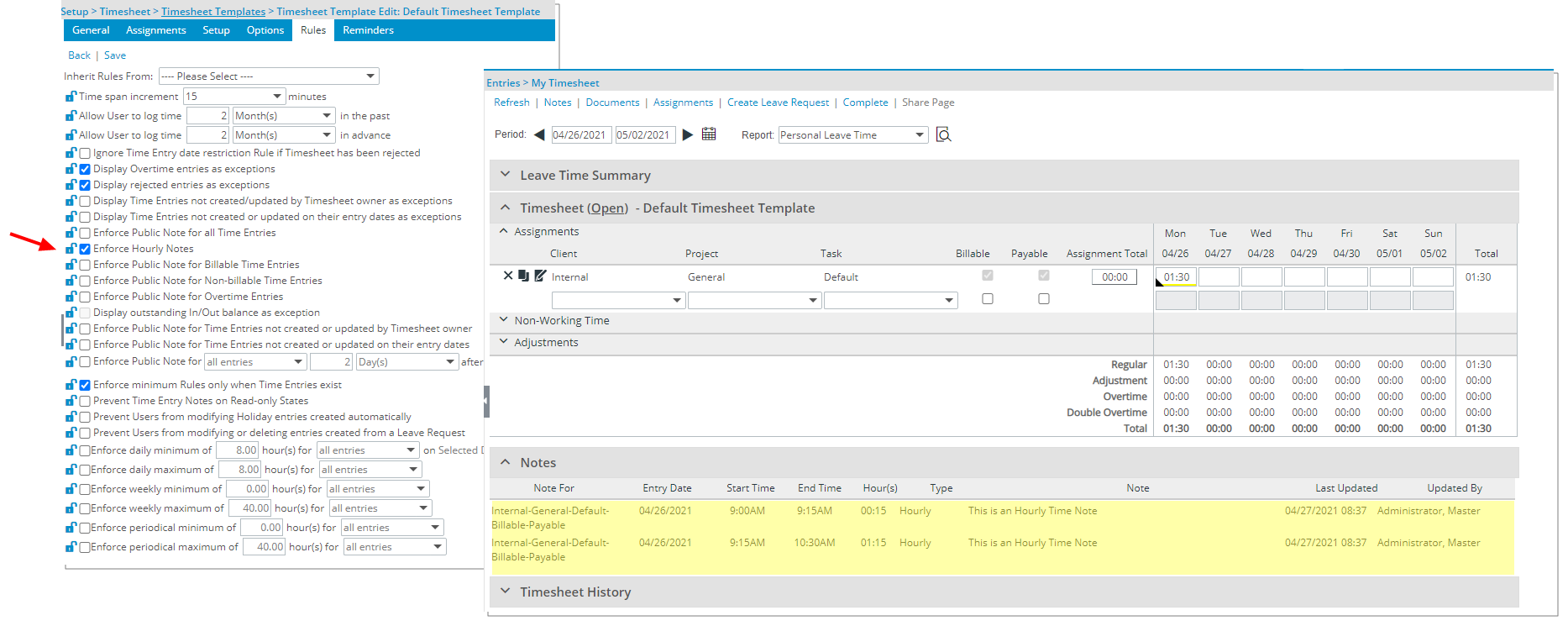Click lock icon beside Enforce daily maximum
1568x626 pixels.
point(71,470)
